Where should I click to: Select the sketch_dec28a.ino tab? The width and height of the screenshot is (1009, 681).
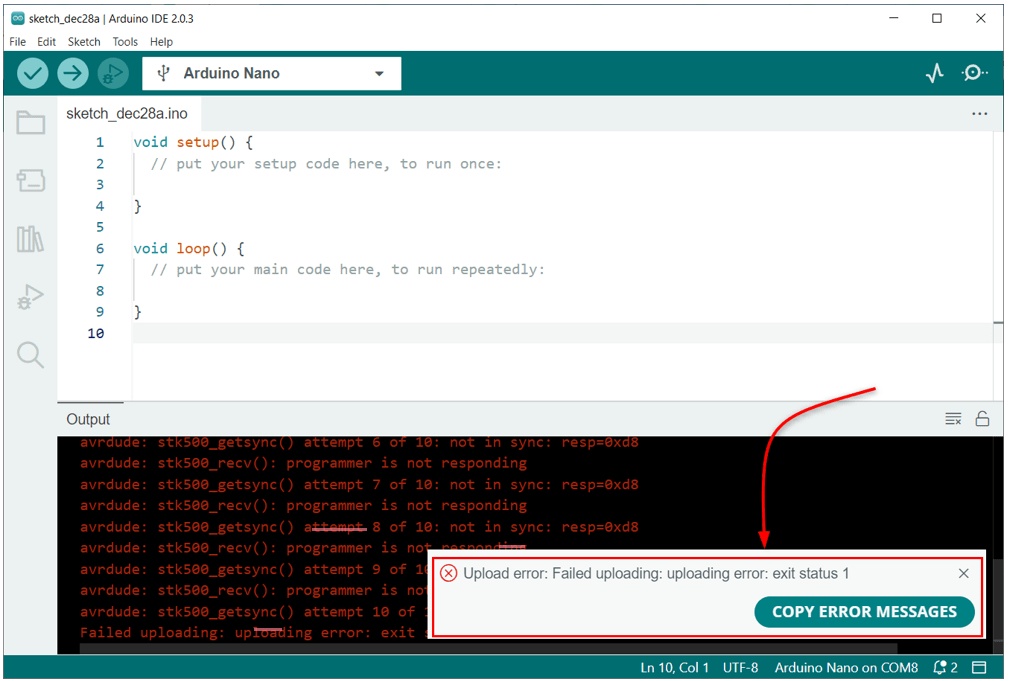coord(129,113)
